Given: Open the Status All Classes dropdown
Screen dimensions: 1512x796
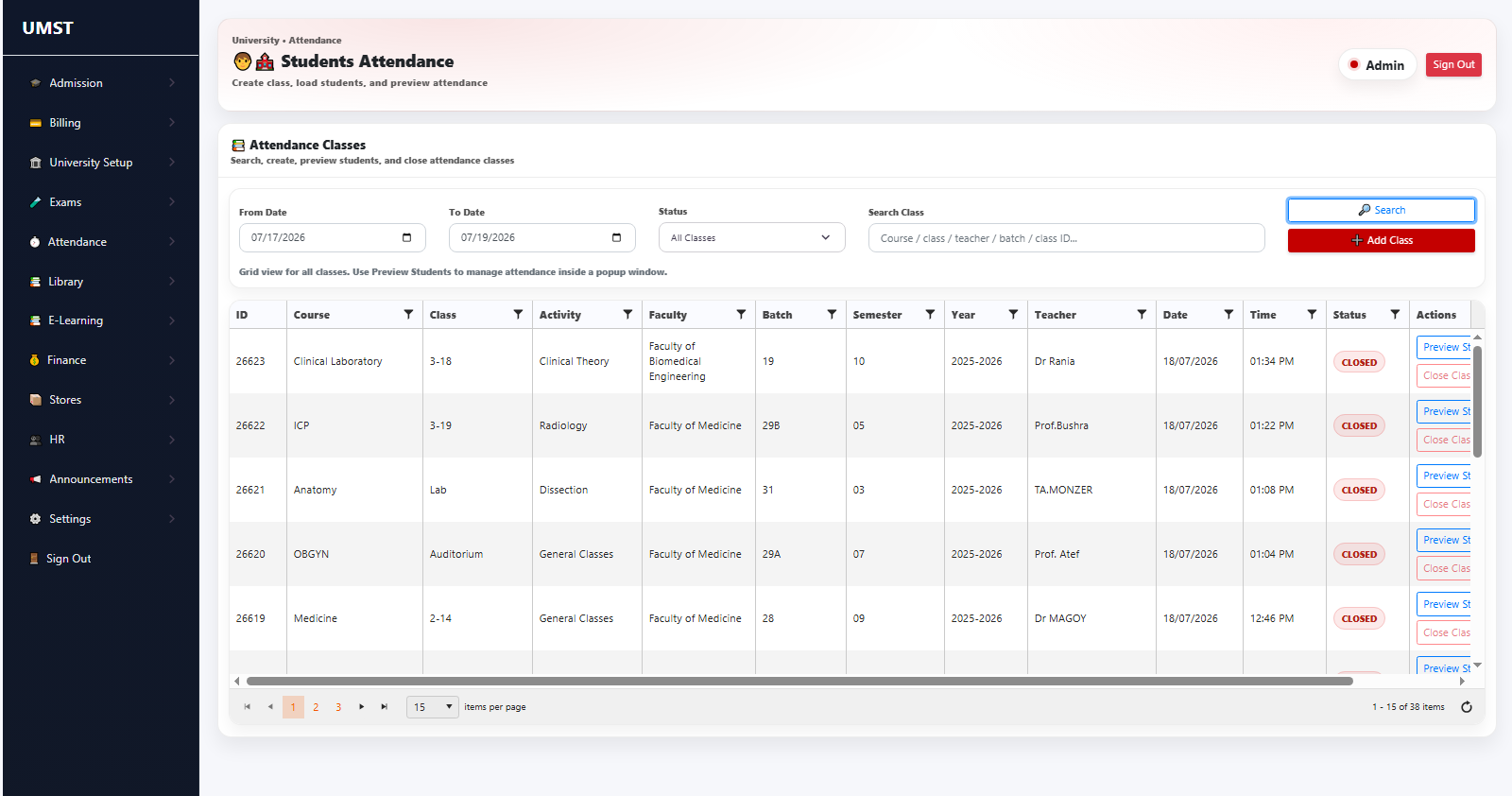Looking at the screenshot, I should pyautogui.click(x=751, y=238).
